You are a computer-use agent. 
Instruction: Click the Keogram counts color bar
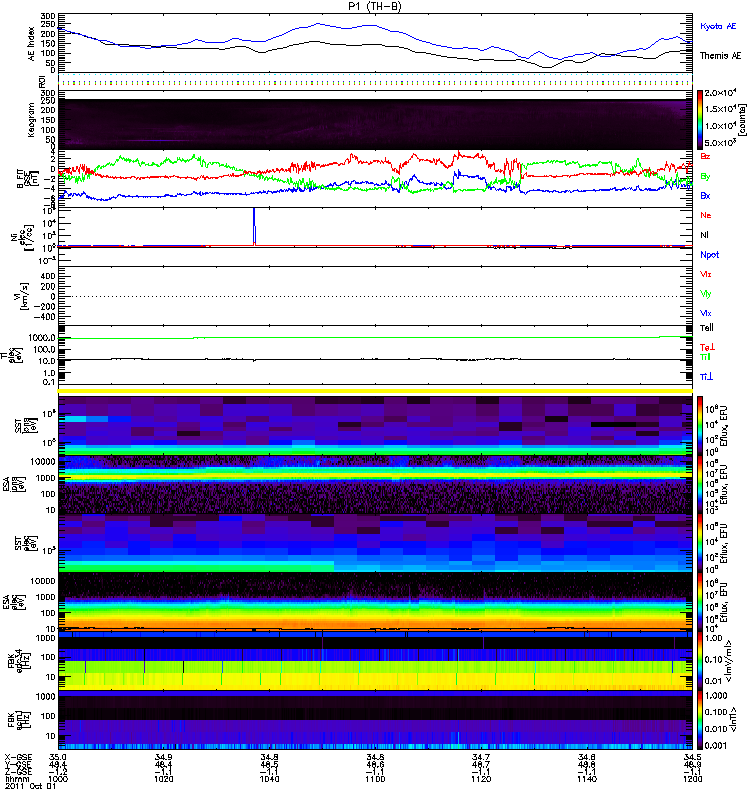699,120
